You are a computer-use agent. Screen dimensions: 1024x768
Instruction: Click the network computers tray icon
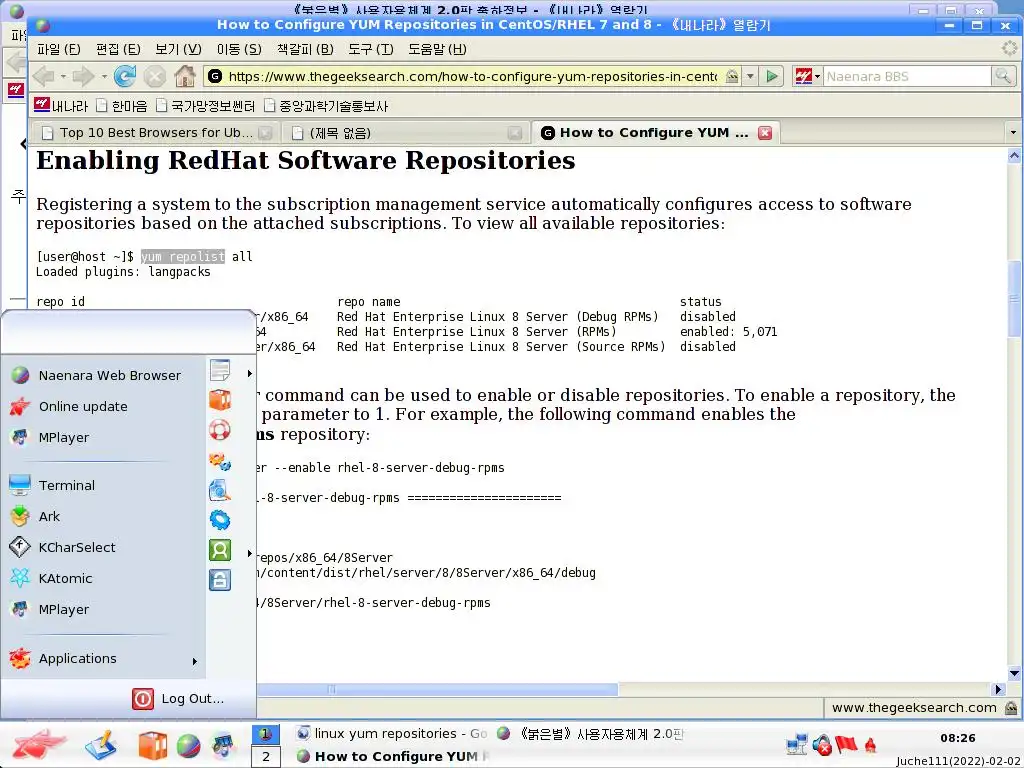797,744
